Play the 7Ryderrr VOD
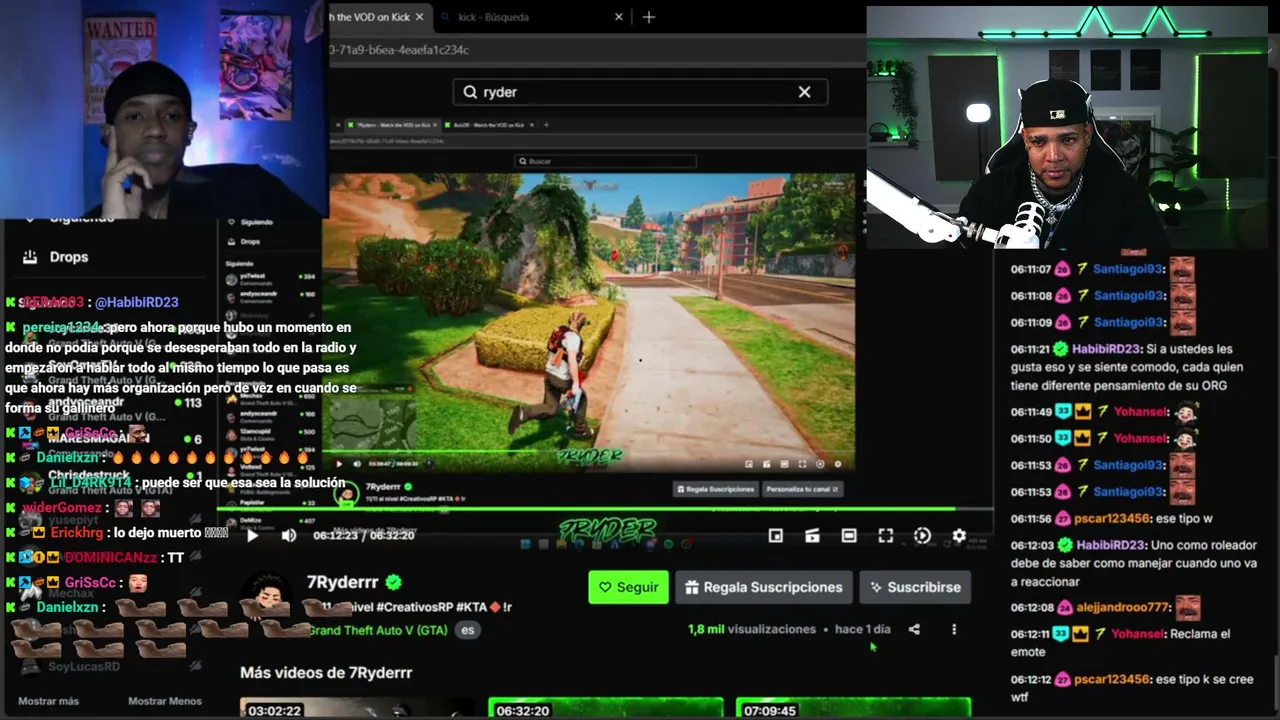The image size is (1280, 720). coord(252,536)
